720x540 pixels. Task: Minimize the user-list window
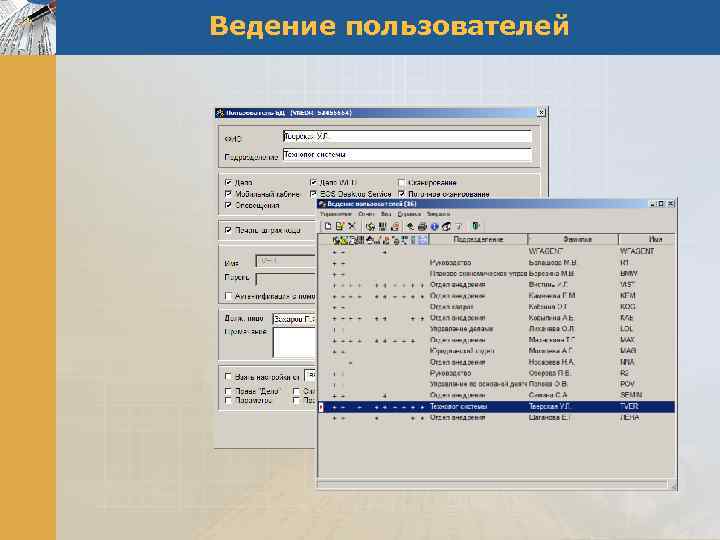pyautogui.click(x=654, y=204)
